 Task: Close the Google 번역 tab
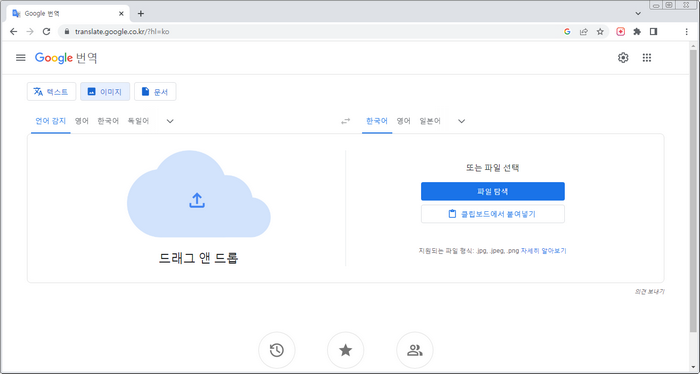coord(121,13)
